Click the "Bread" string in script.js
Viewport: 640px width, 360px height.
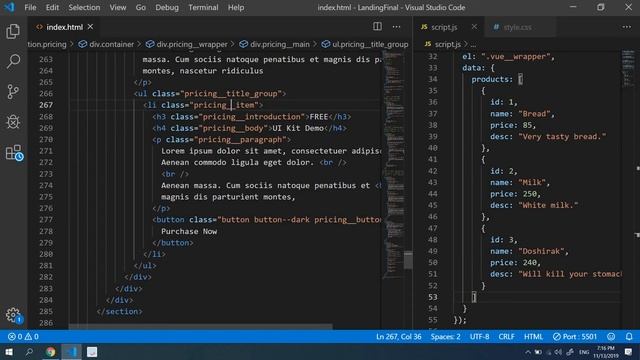coord(535,113)
